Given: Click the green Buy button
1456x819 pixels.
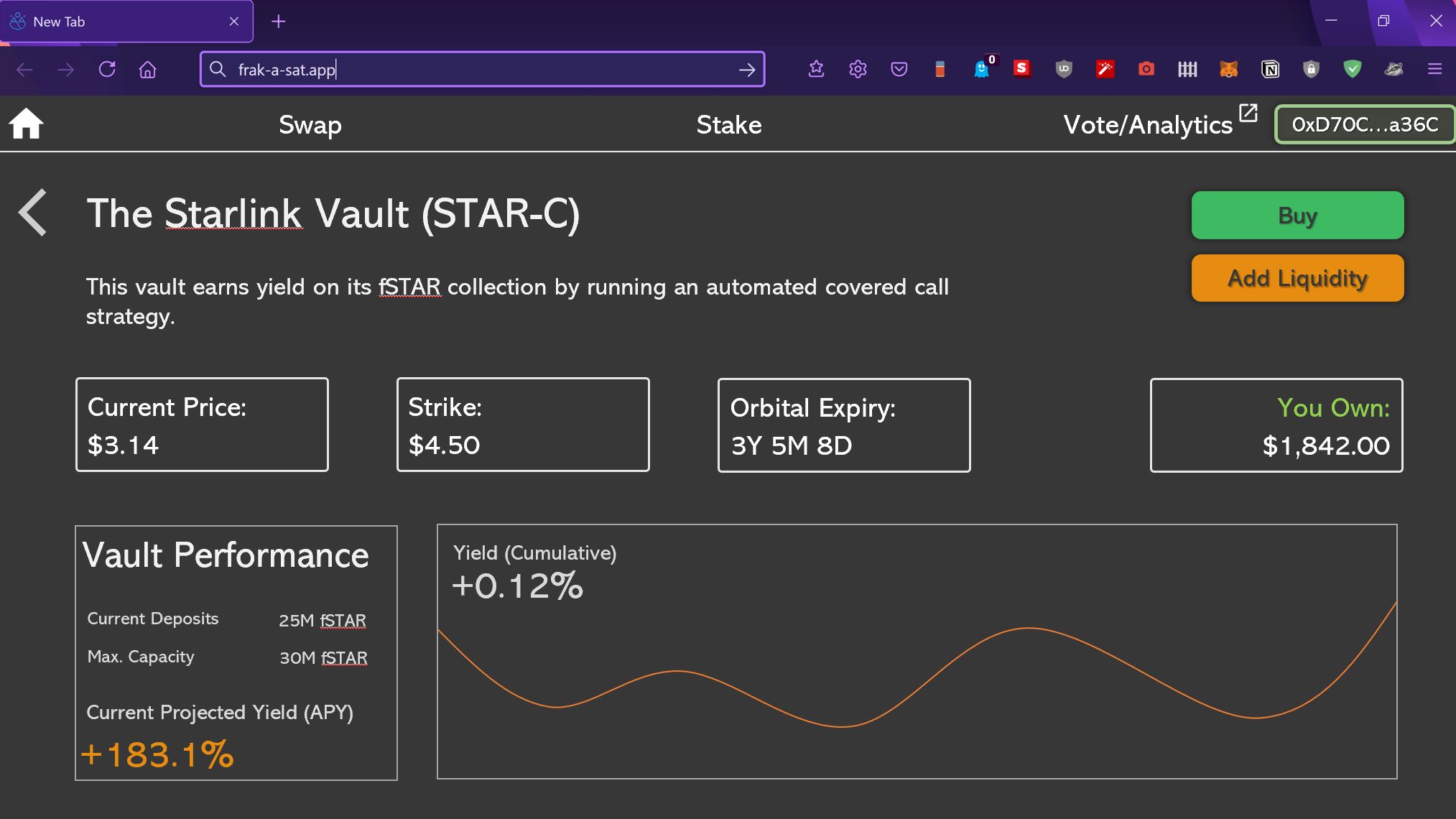Looking at the screenshot, I should tap(1297, 215).
